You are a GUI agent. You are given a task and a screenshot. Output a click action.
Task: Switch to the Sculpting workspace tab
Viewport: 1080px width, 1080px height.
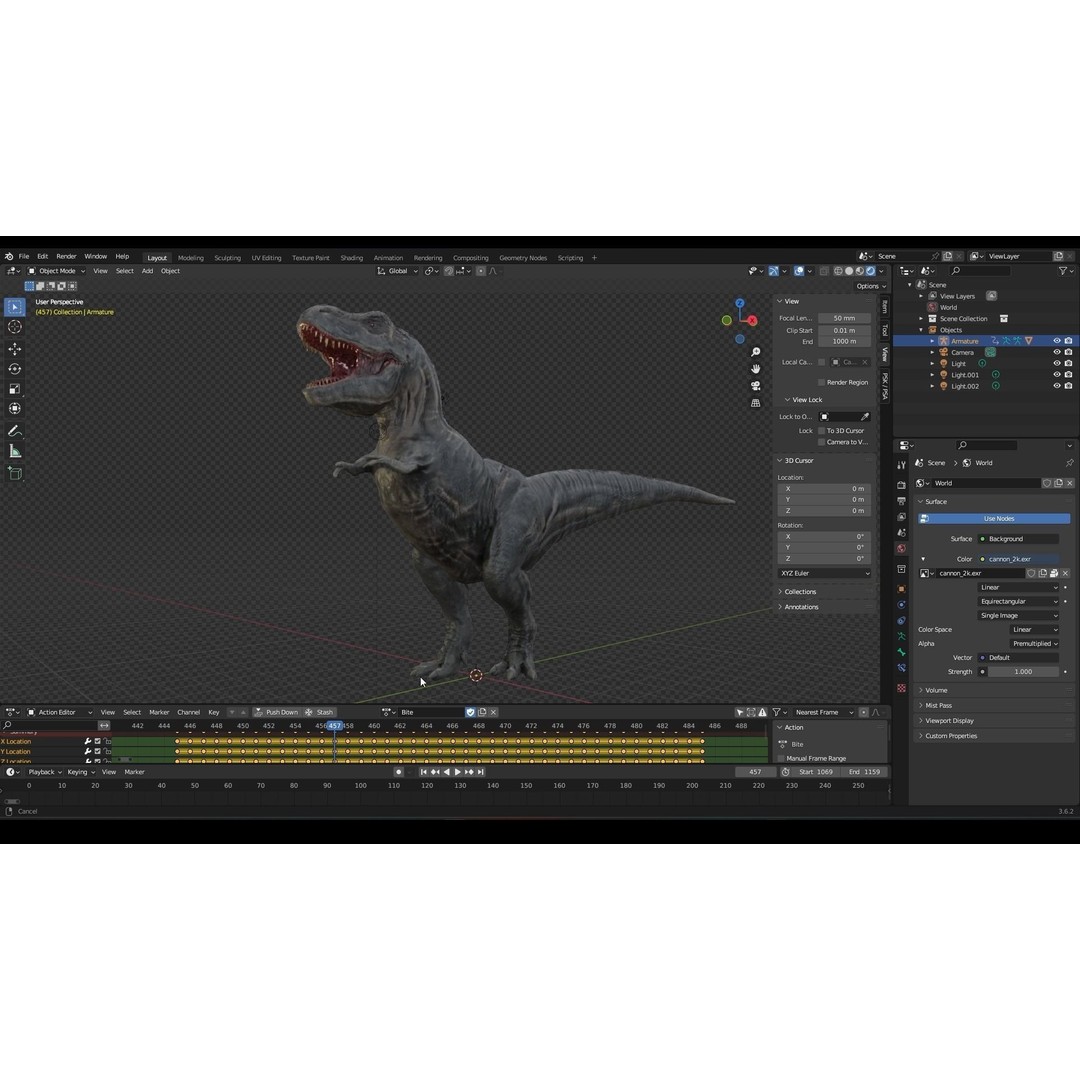[227, 258]
